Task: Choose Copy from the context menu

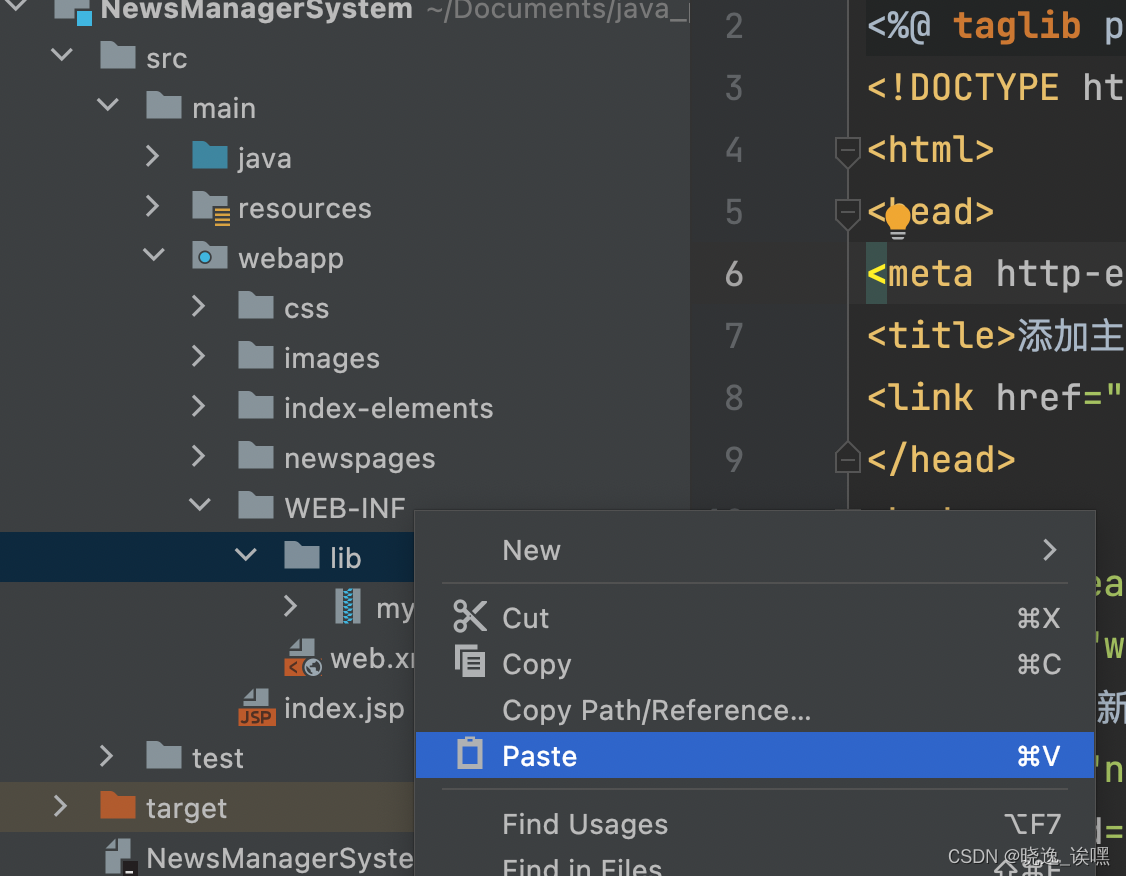Action: [755, 663]
